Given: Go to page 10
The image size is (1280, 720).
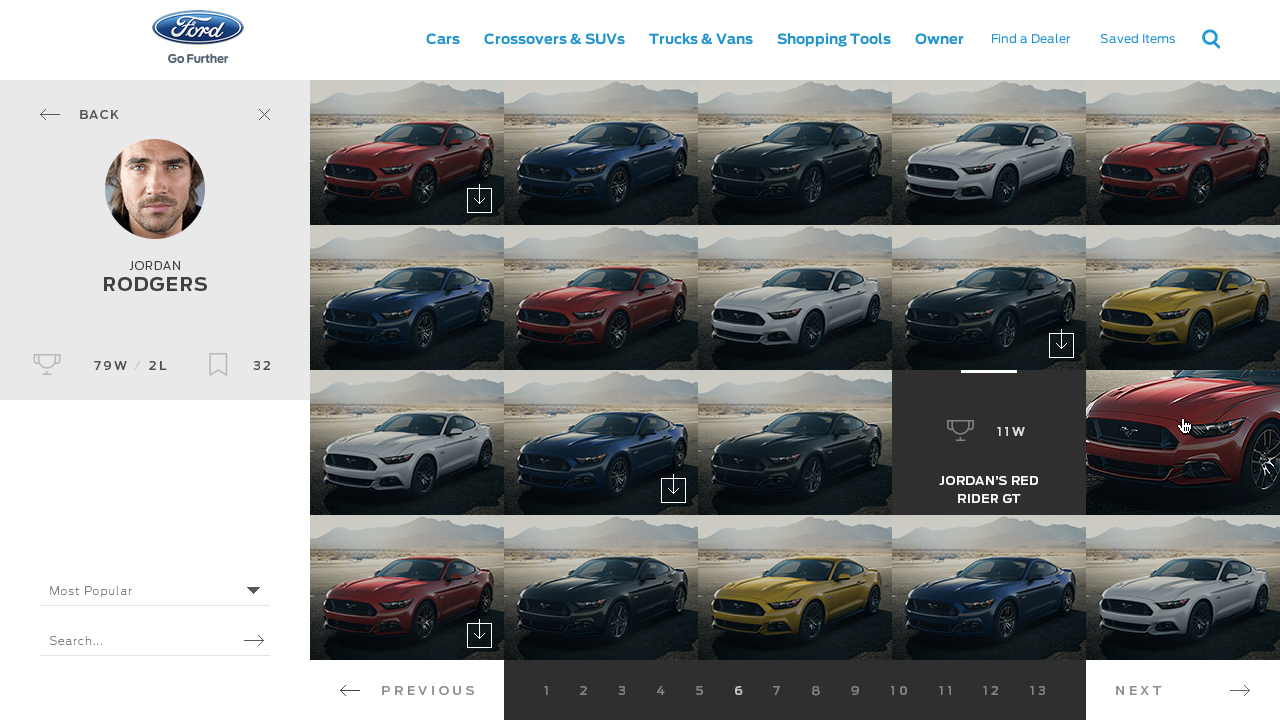Looking at the screenshot, I should 899,690.
